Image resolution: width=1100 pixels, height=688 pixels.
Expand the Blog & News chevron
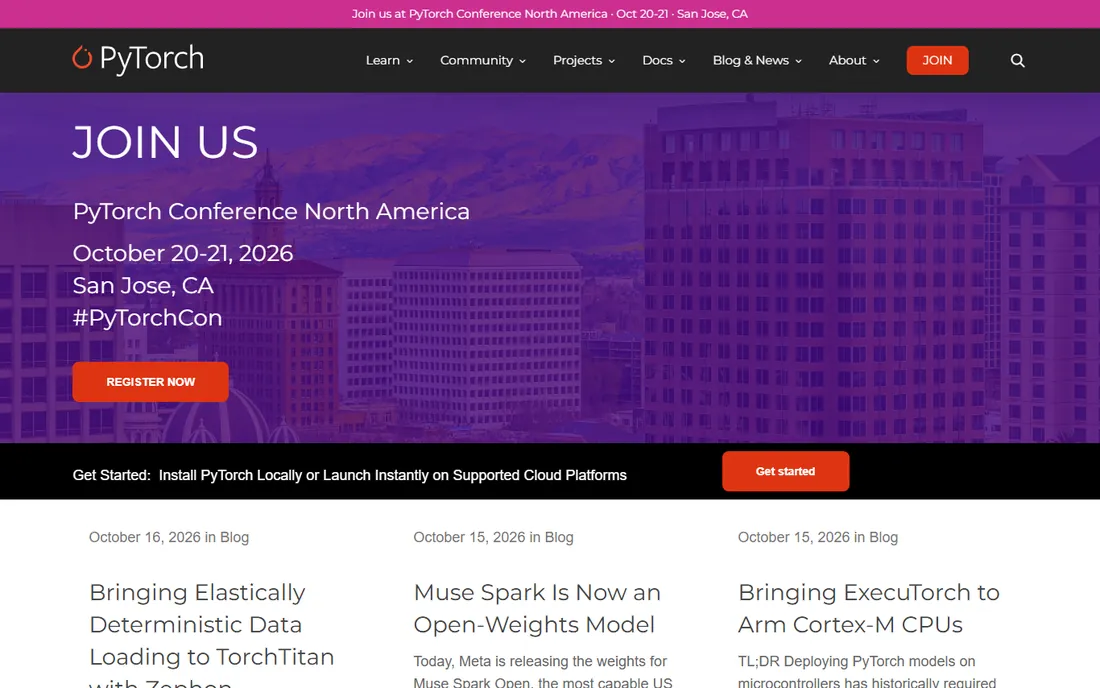[798, 61]
